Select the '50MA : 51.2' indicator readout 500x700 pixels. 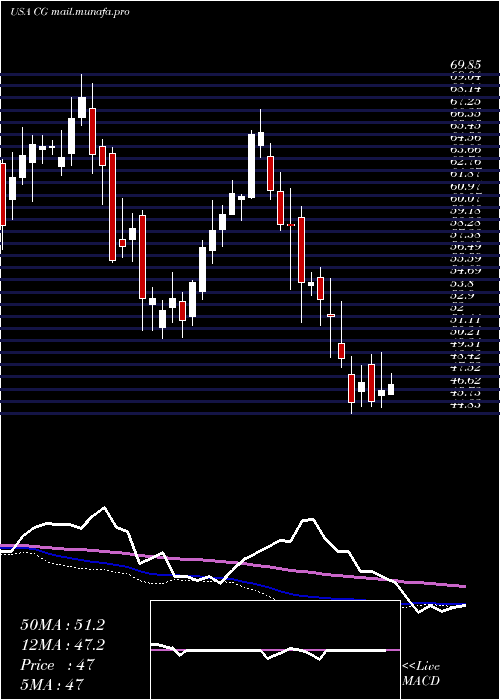tap(62, 625)
